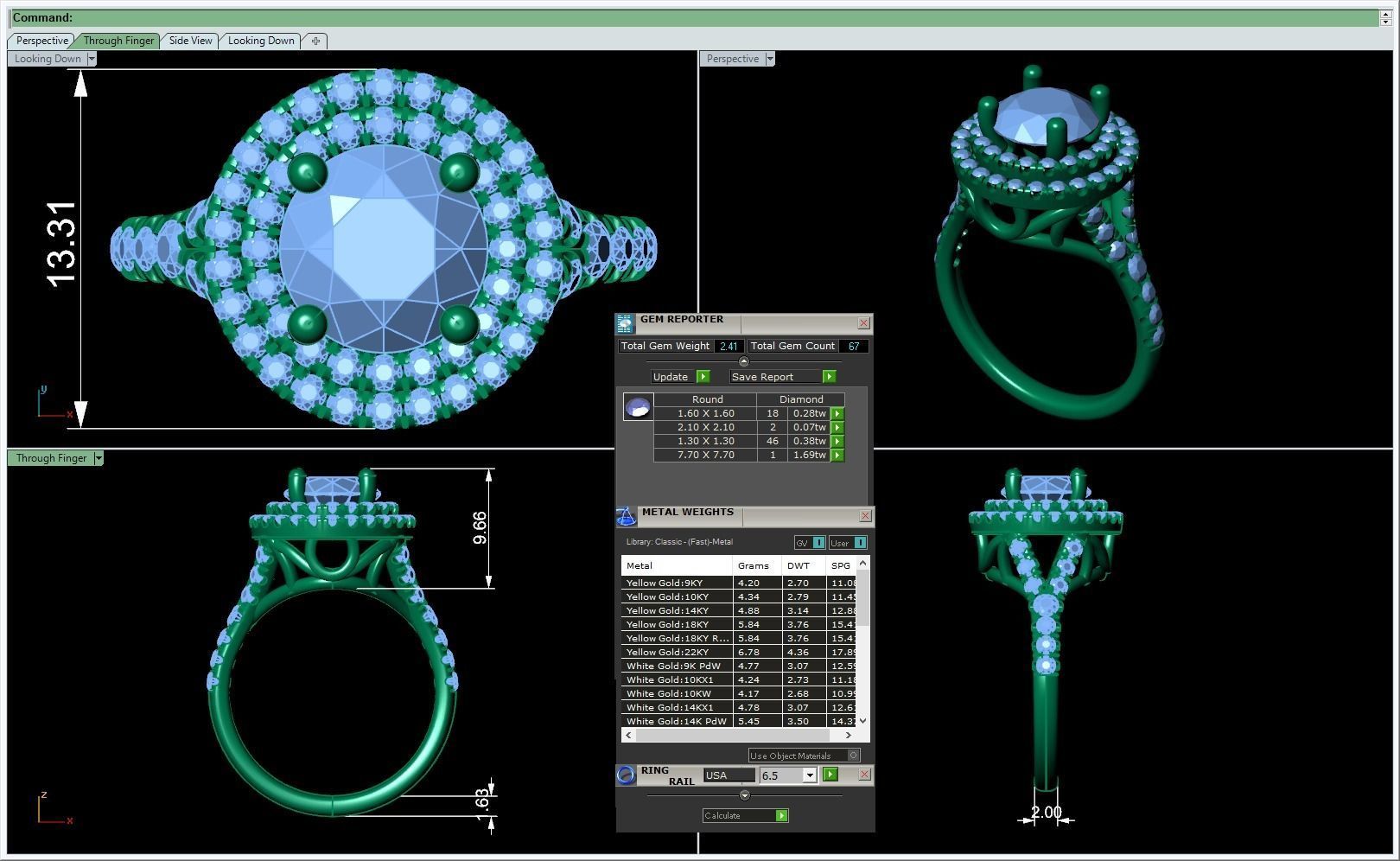Image resolution: width=1400 pixels, height=861 pixels.
Task: Expand Ring Rail with the down-arrow expander
Action: point(745,795)
